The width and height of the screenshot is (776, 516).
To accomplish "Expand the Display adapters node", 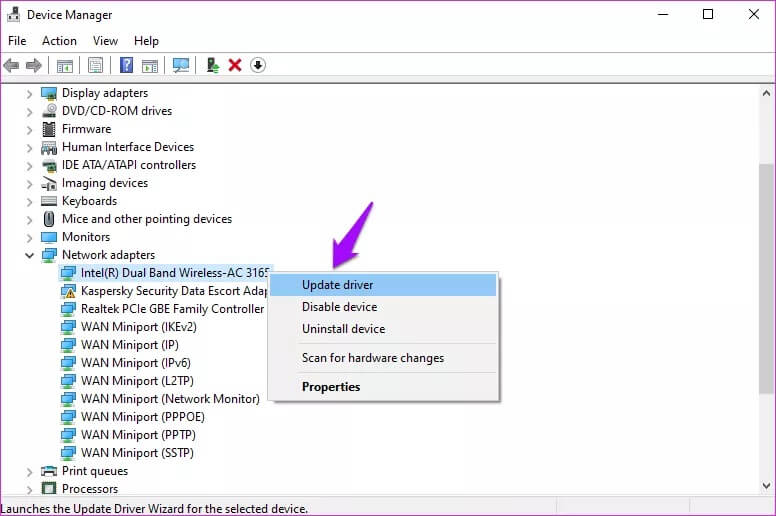I will tap(29, 94).
